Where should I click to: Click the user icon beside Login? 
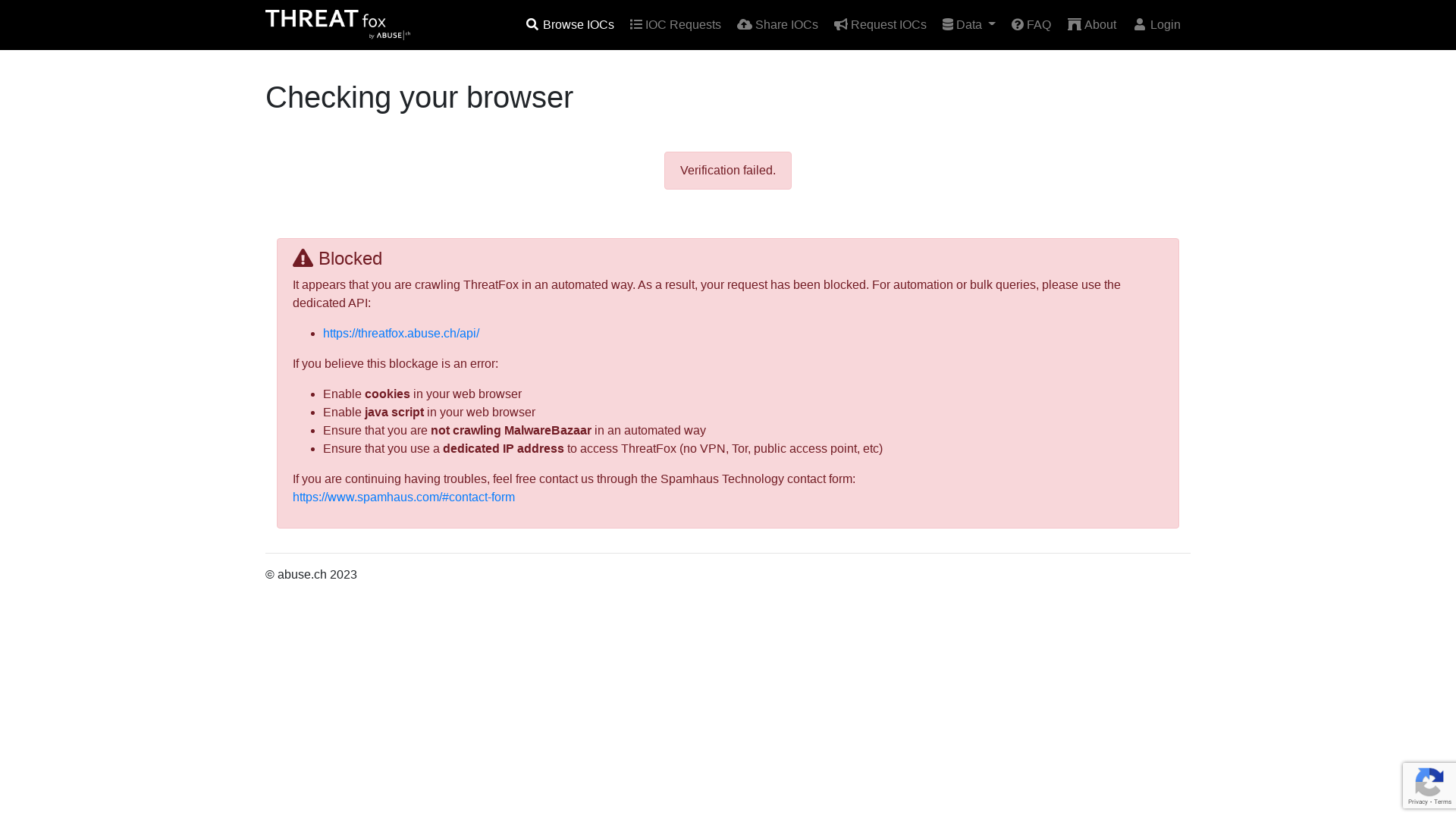(1140, 25)
